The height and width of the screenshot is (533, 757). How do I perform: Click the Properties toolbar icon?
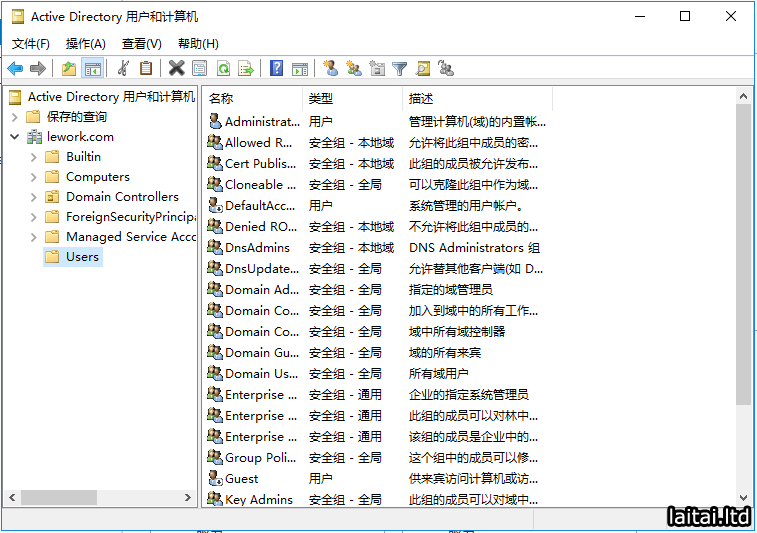pos(199,68)
